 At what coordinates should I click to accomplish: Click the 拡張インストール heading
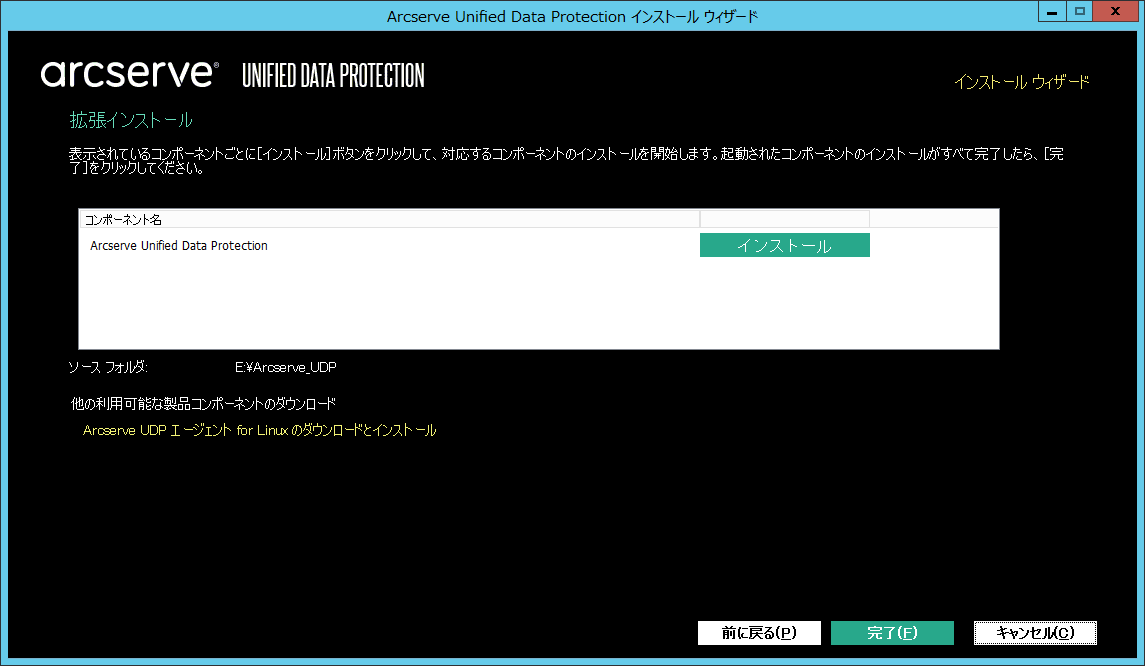tap(131, 120)
